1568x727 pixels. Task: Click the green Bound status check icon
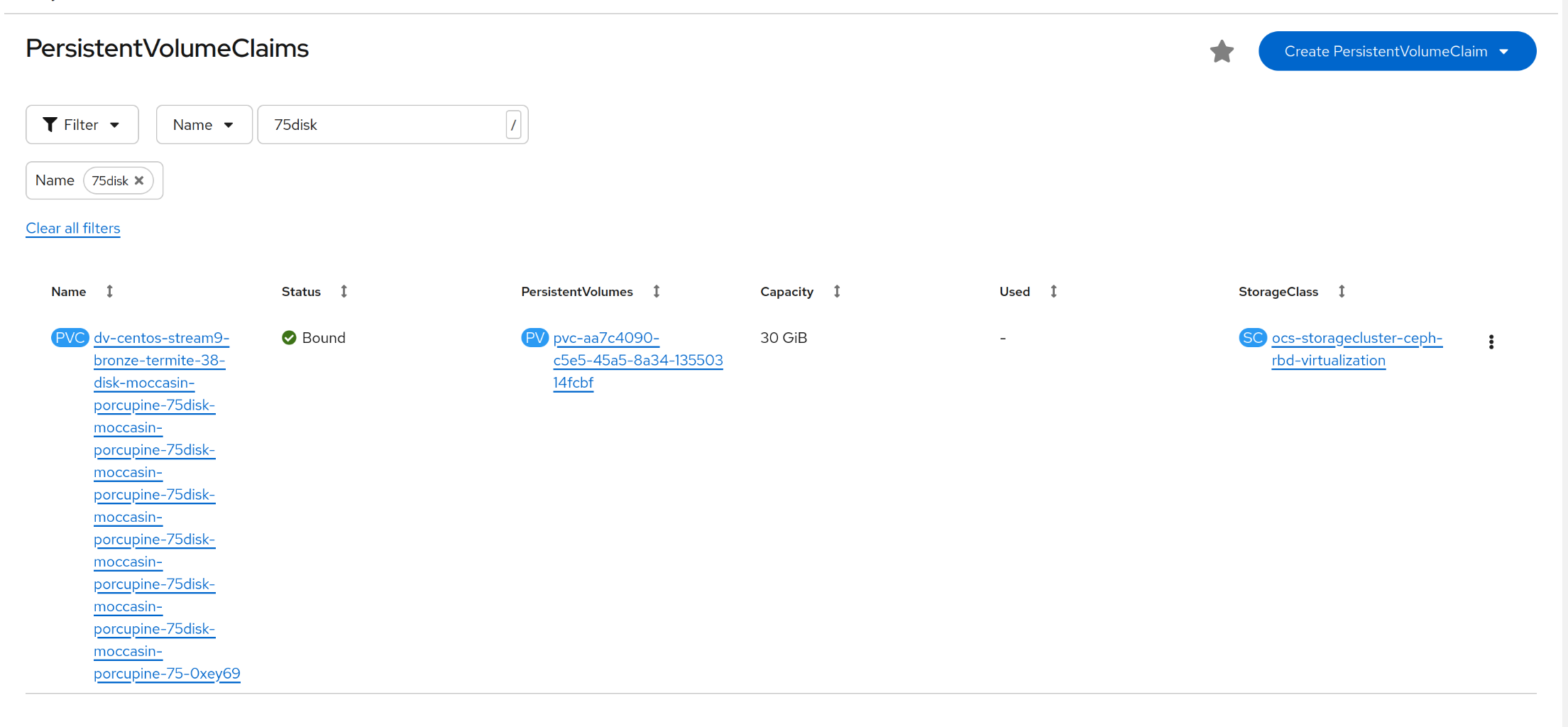coord(289,338)
